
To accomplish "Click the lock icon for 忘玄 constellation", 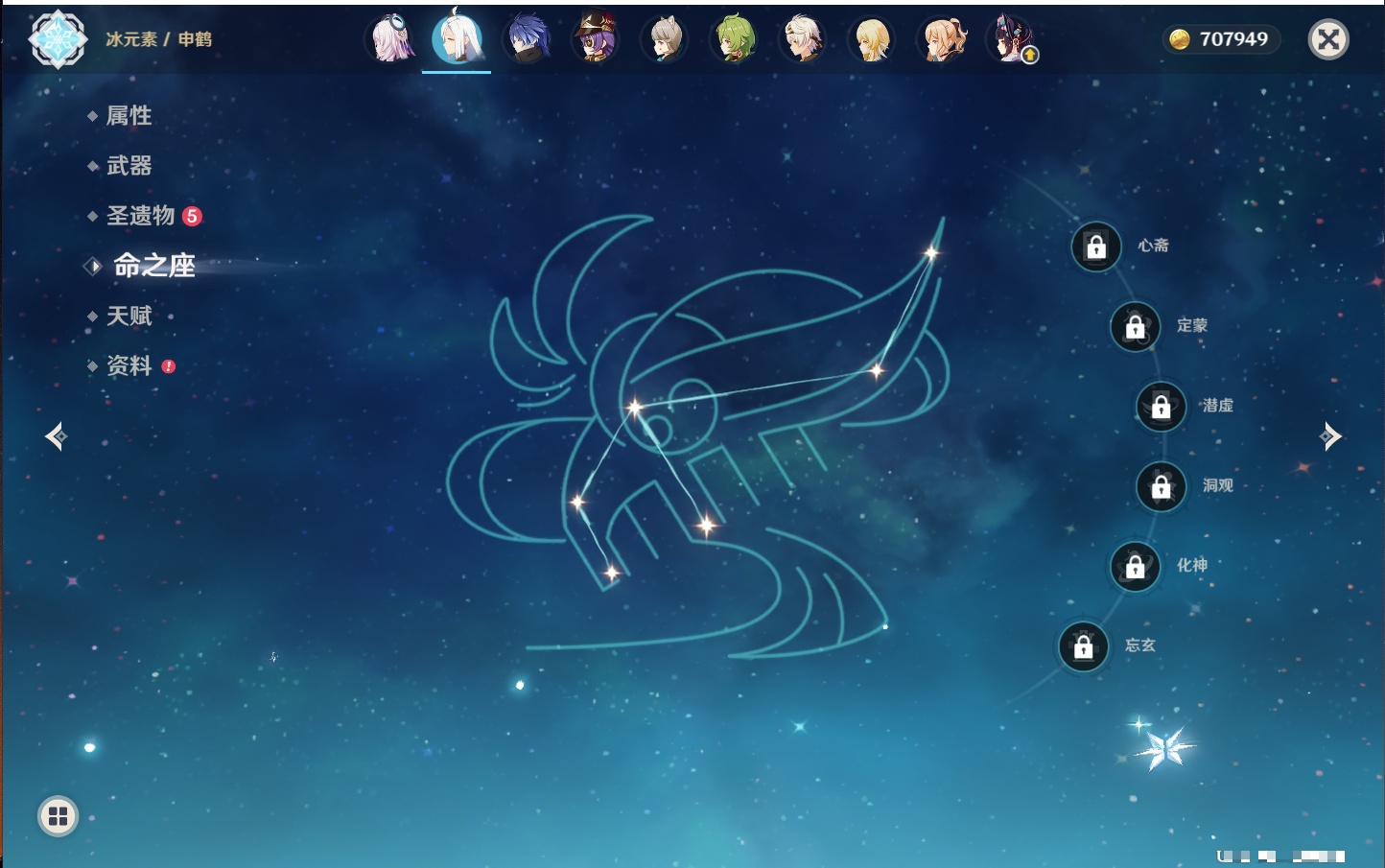I will (1083, 646).
